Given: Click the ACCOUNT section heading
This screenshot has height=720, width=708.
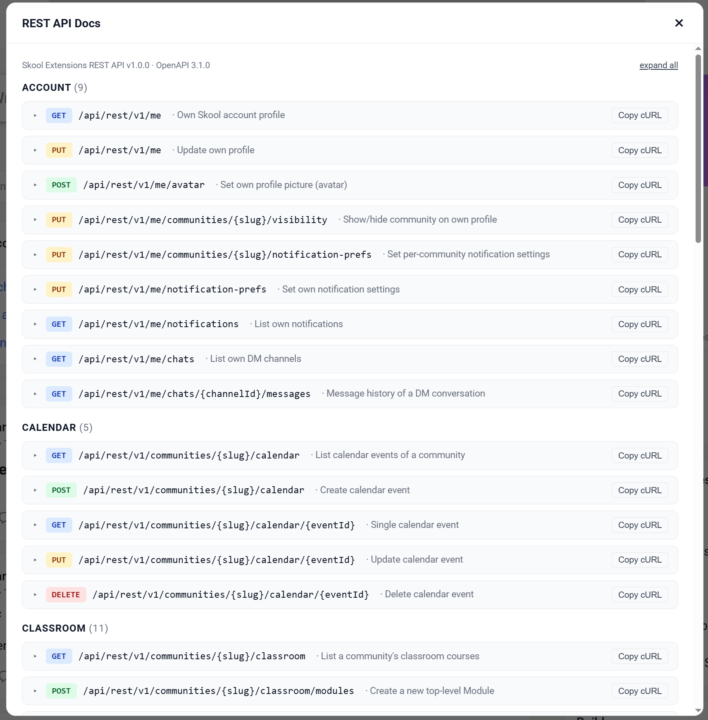Looking at the screenshot, I should coord(46,87).
